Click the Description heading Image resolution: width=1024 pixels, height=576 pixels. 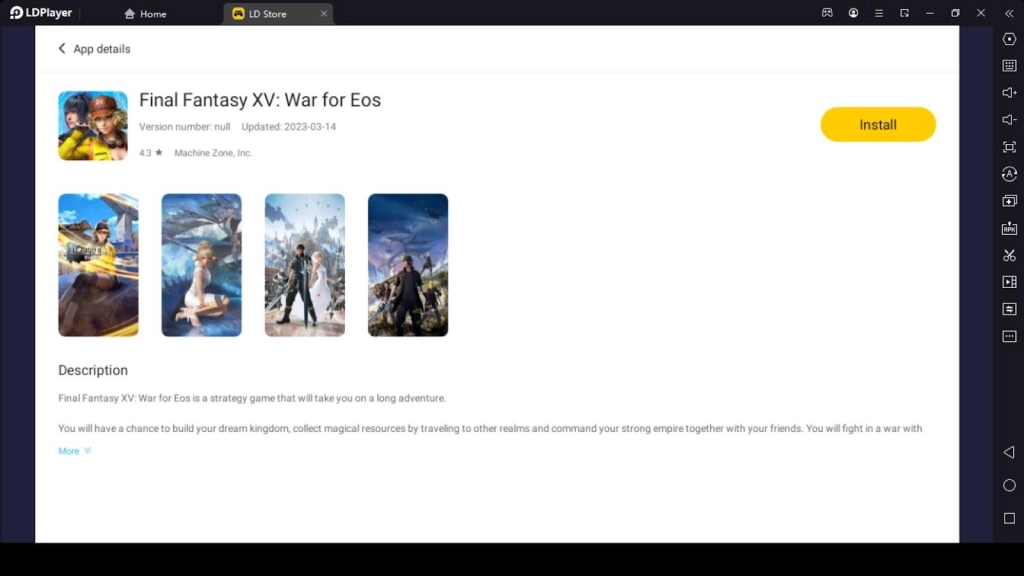click(93, 370)
